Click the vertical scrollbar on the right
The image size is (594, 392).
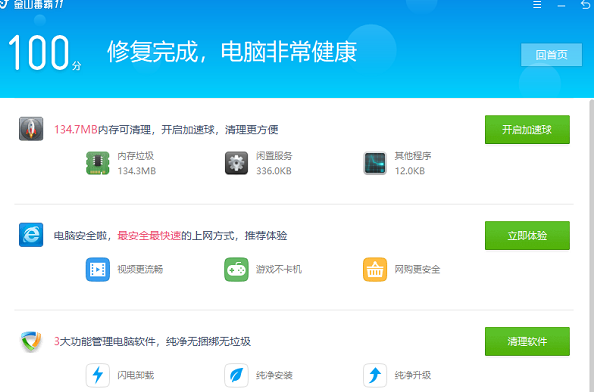pos(592,245)
